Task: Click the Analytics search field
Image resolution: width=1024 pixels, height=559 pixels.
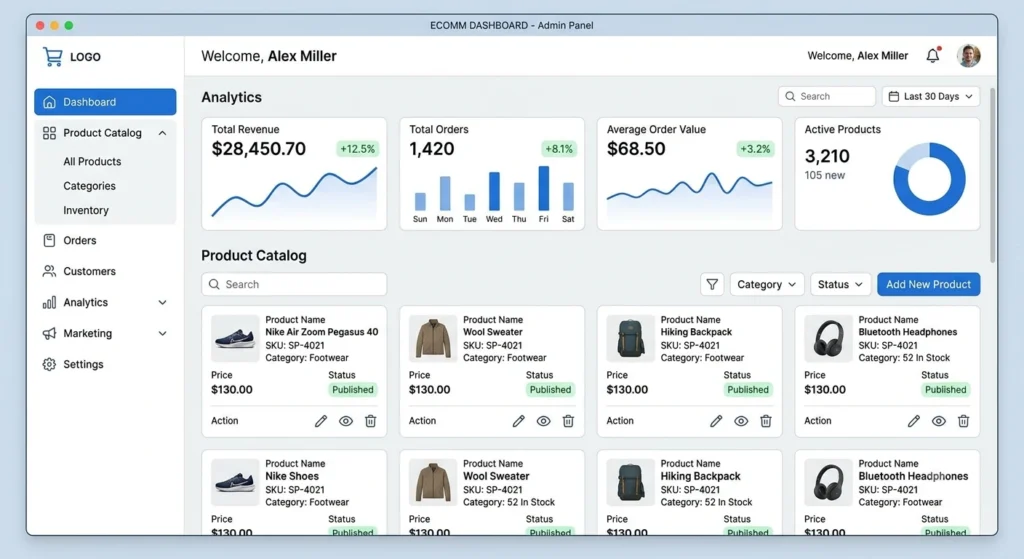Action: (x=827, y=96)
